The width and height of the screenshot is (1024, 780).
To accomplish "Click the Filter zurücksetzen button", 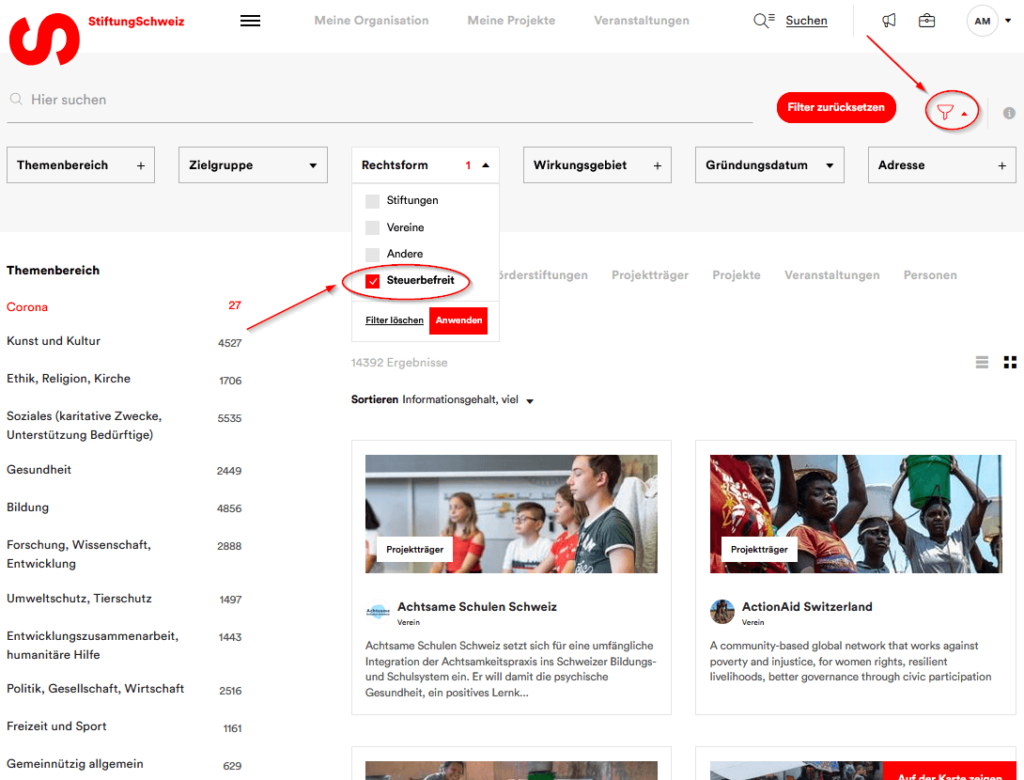I will click(836, 108).
